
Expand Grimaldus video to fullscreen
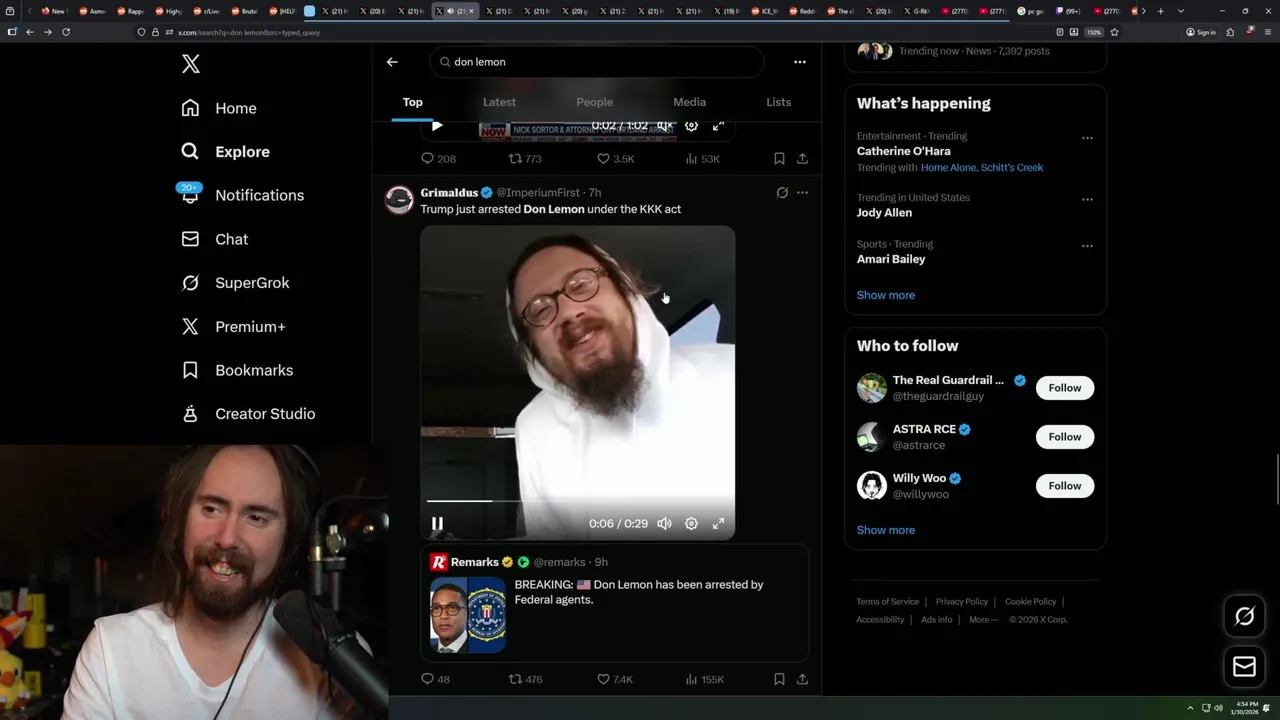click(718, 524)
